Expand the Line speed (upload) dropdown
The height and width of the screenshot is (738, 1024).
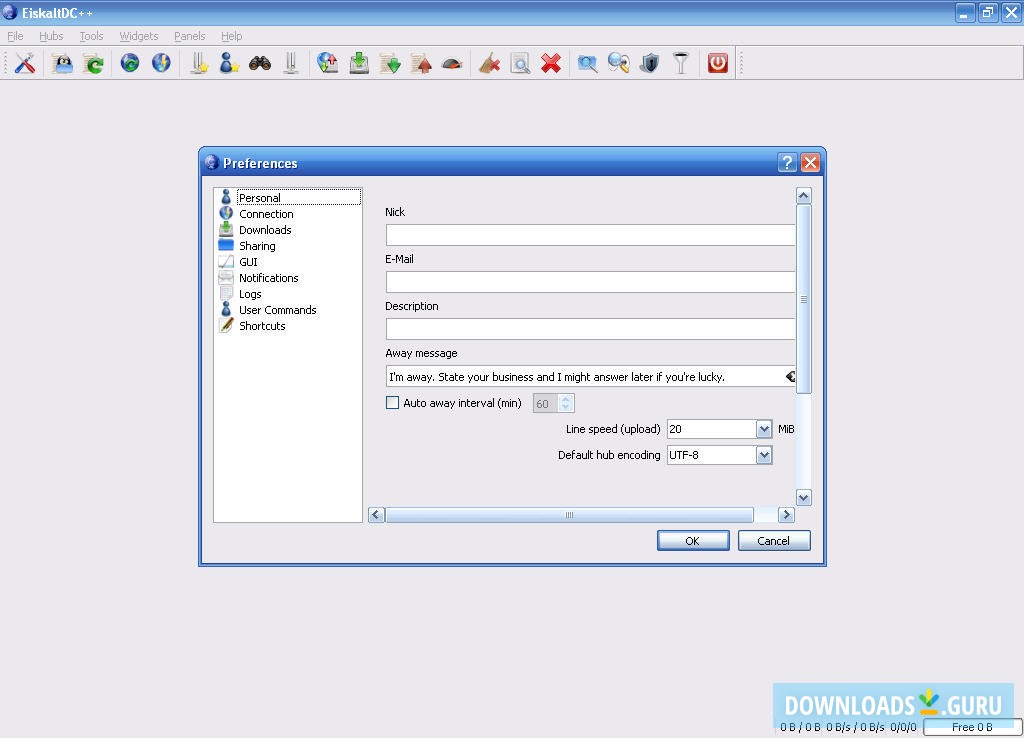coord(764,429)
